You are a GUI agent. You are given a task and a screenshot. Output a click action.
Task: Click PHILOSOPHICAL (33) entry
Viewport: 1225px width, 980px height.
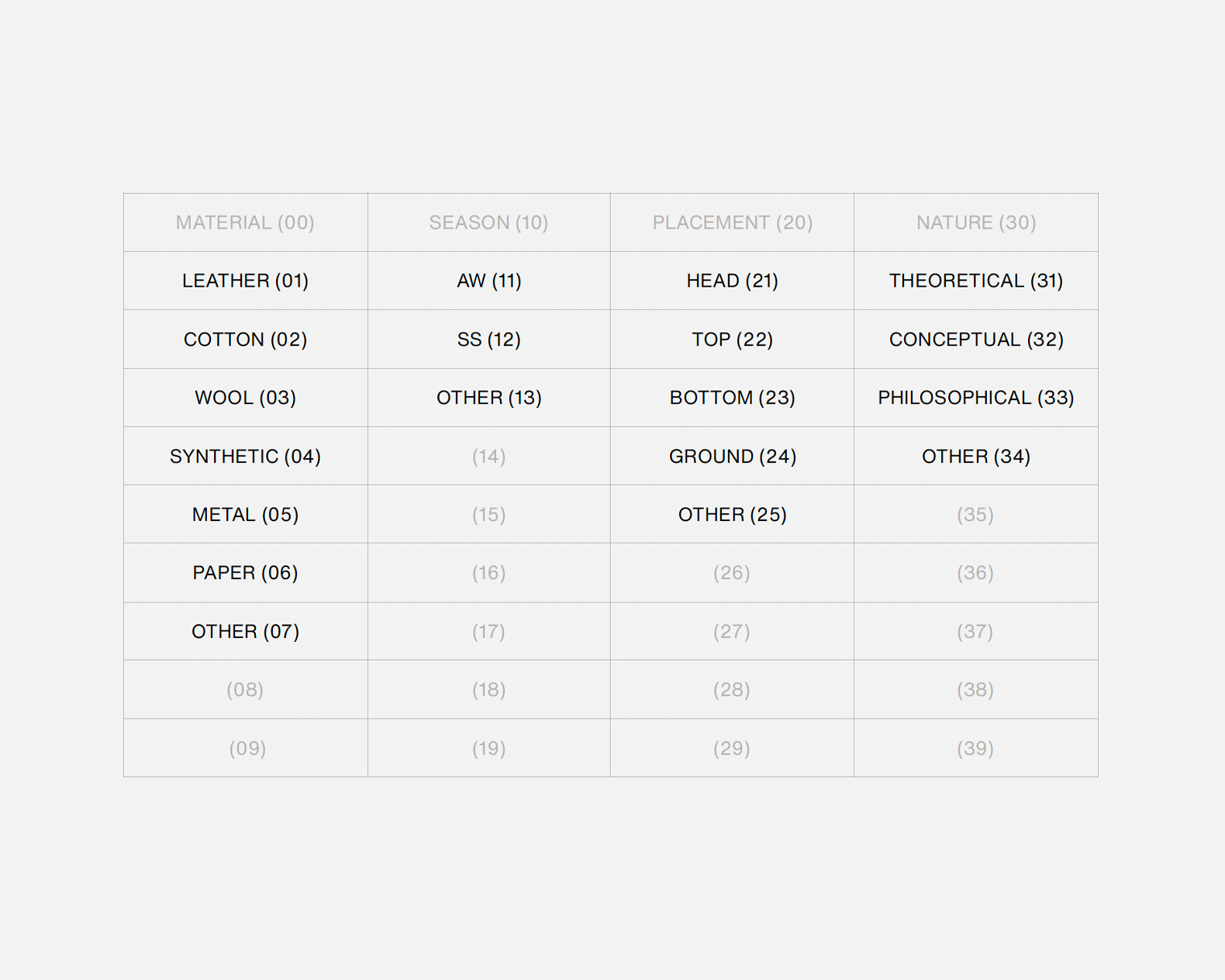tap(975, 398)
